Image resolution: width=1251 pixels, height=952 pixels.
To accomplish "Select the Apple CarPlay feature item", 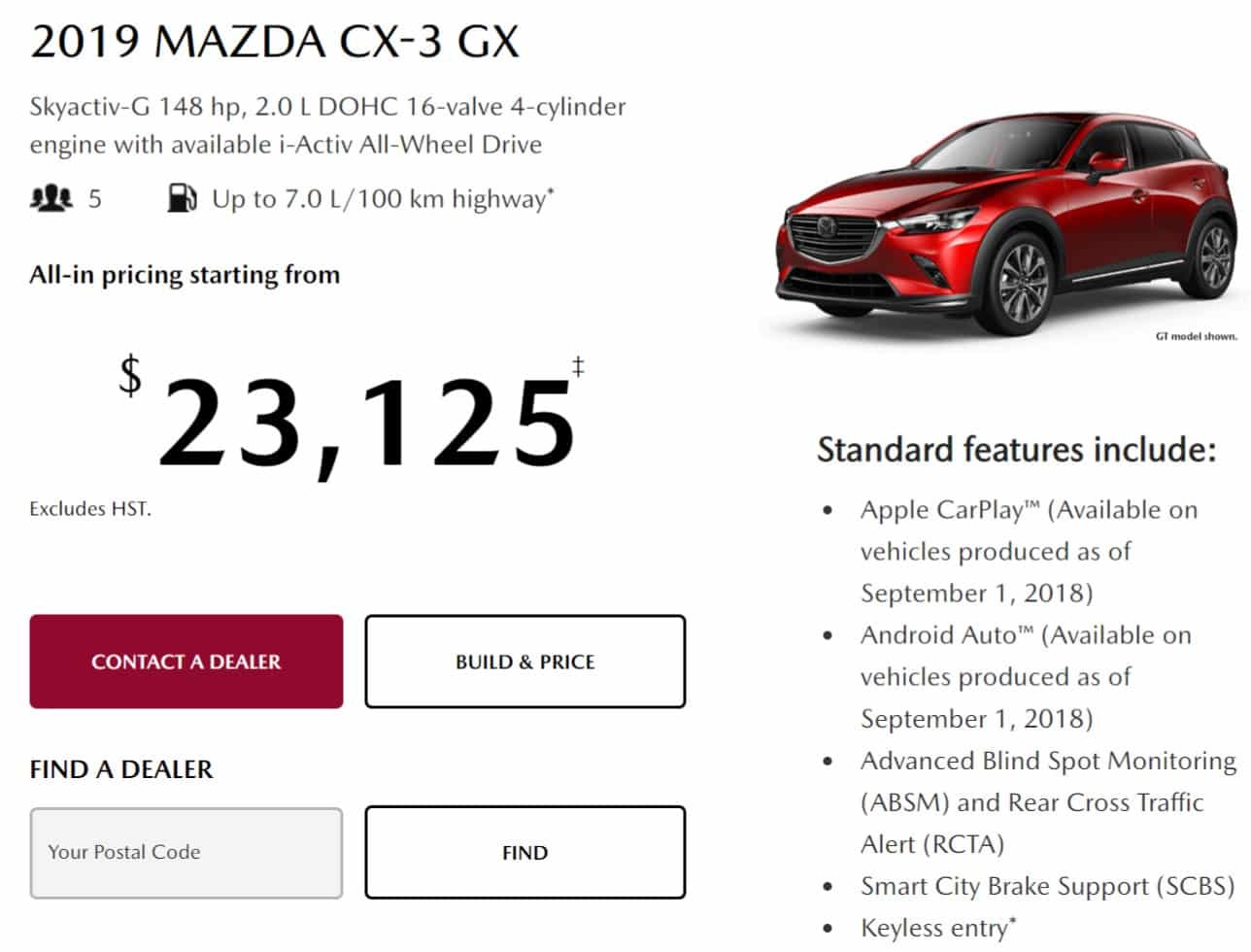I will point(1029,551).
